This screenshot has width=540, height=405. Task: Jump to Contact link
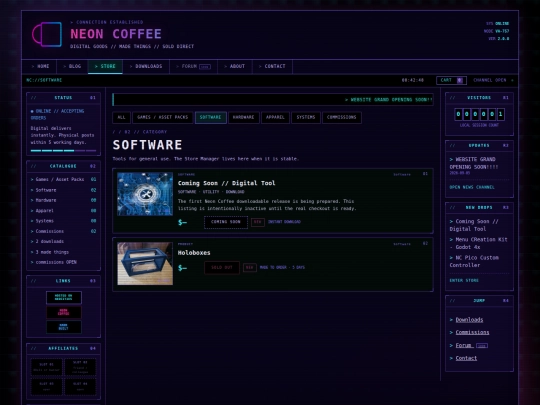point(466,358)
